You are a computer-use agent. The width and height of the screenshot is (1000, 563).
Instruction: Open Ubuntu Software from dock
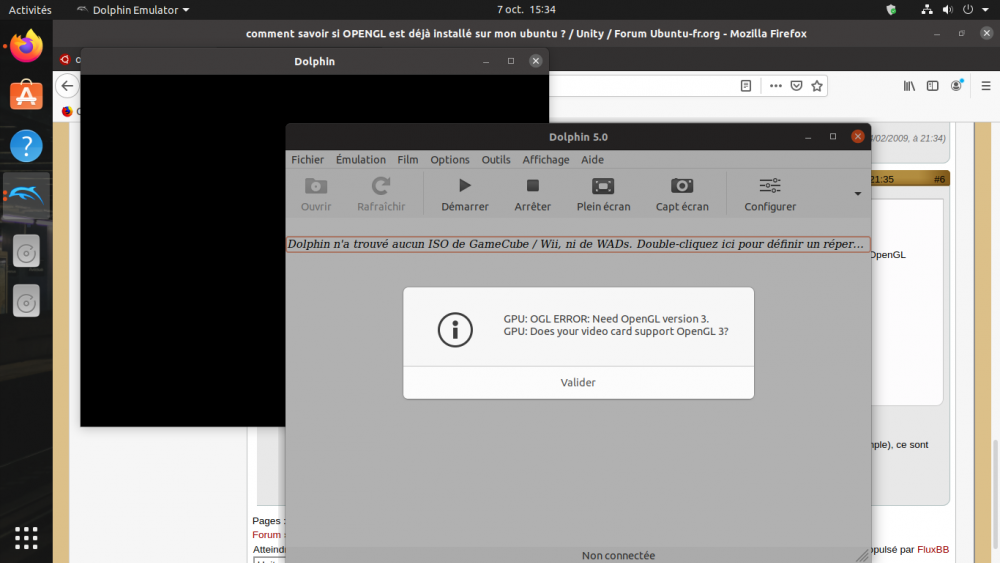[x=26, y=96]
